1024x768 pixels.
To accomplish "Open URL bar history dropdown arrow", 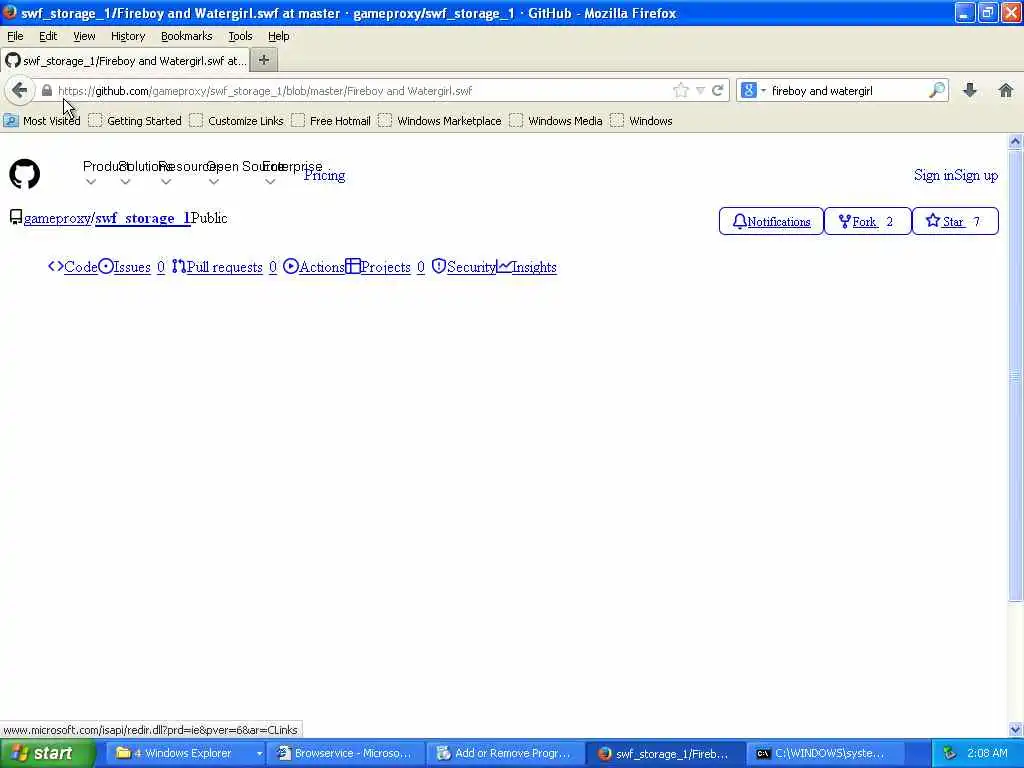I will coord(700,90).
